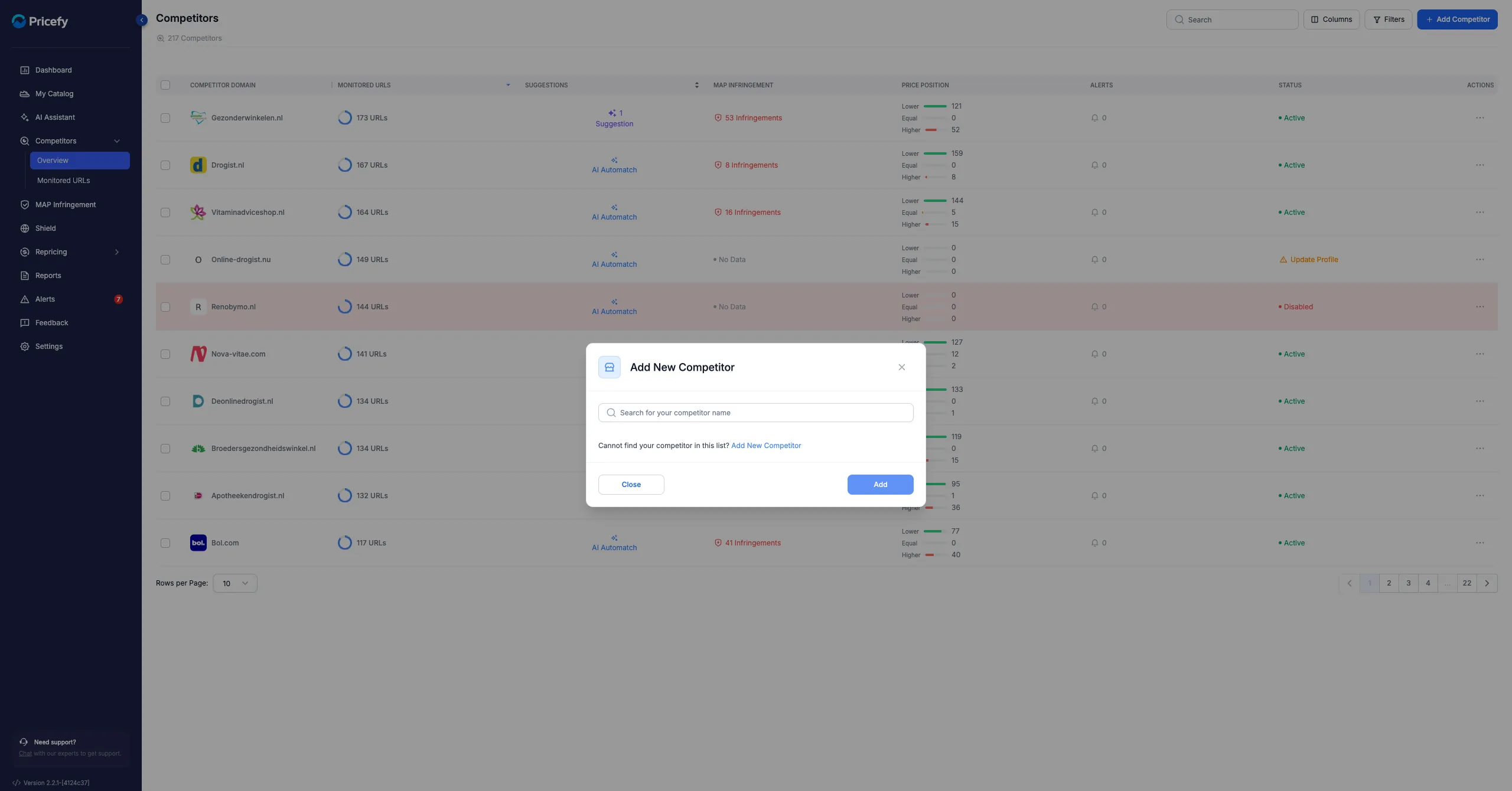Click AI Automatch for Bol.com
This screenshot has height=791, width=1512.
click(614, 543)
